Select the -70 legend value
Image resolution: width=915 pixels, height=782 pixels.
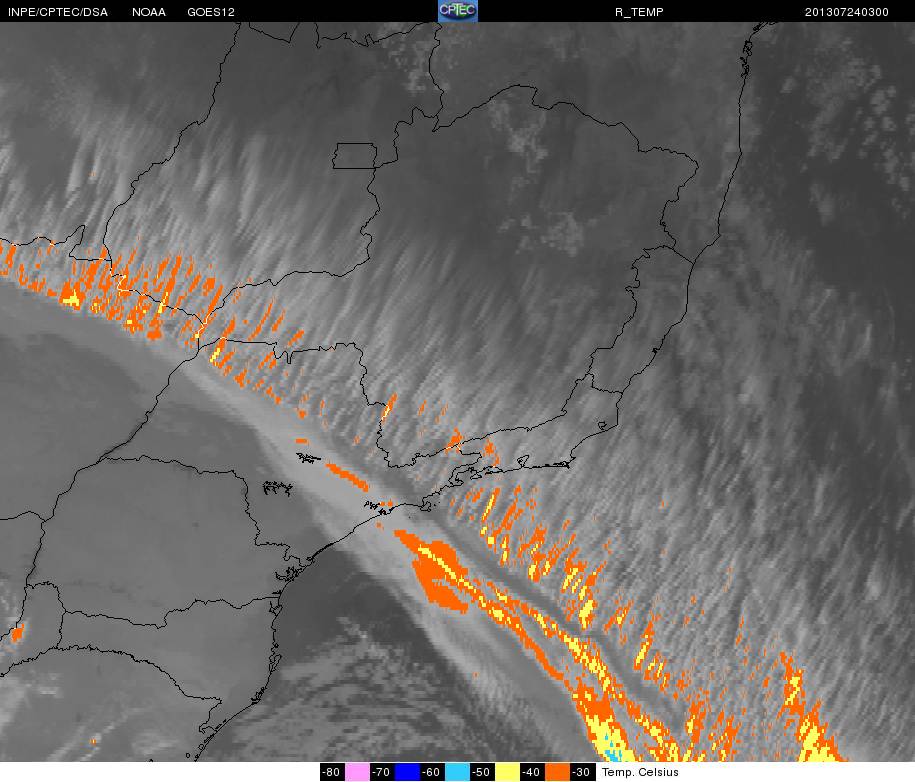[382, 772]
